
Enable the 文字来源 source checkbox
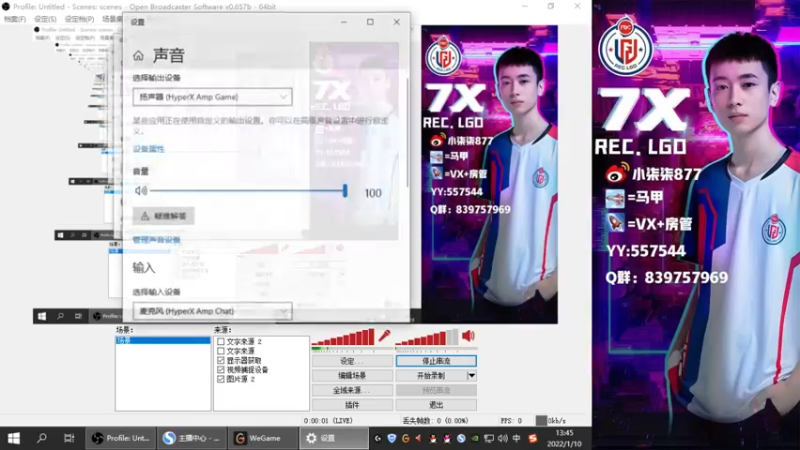[x=220, y=351]
